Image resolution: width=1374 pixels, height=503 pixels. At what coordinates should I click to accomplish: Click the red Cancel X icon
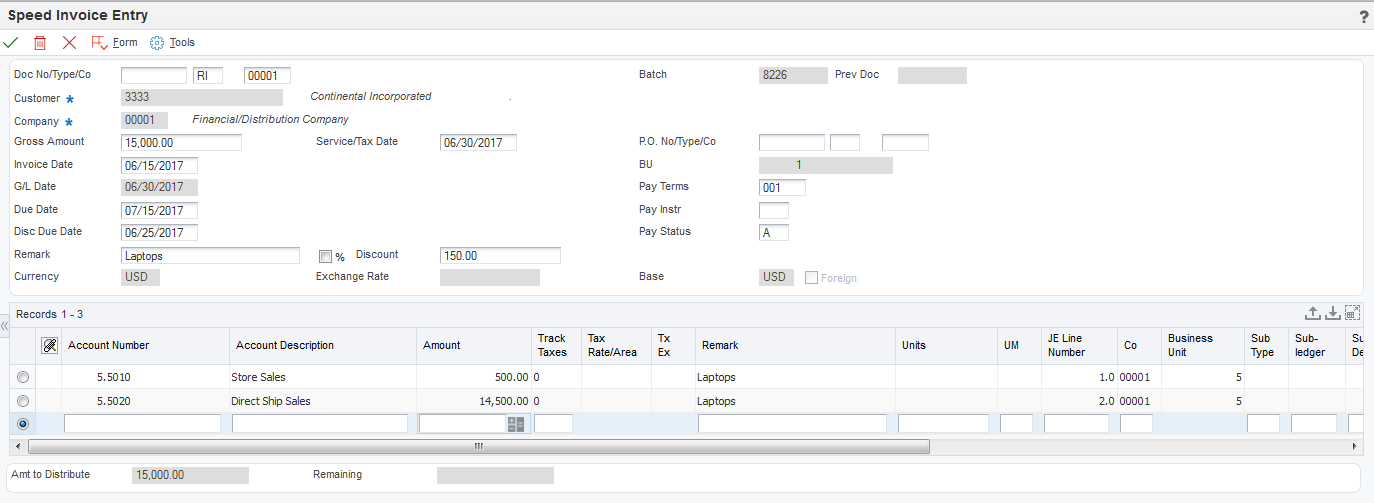[x=69, y=43]
